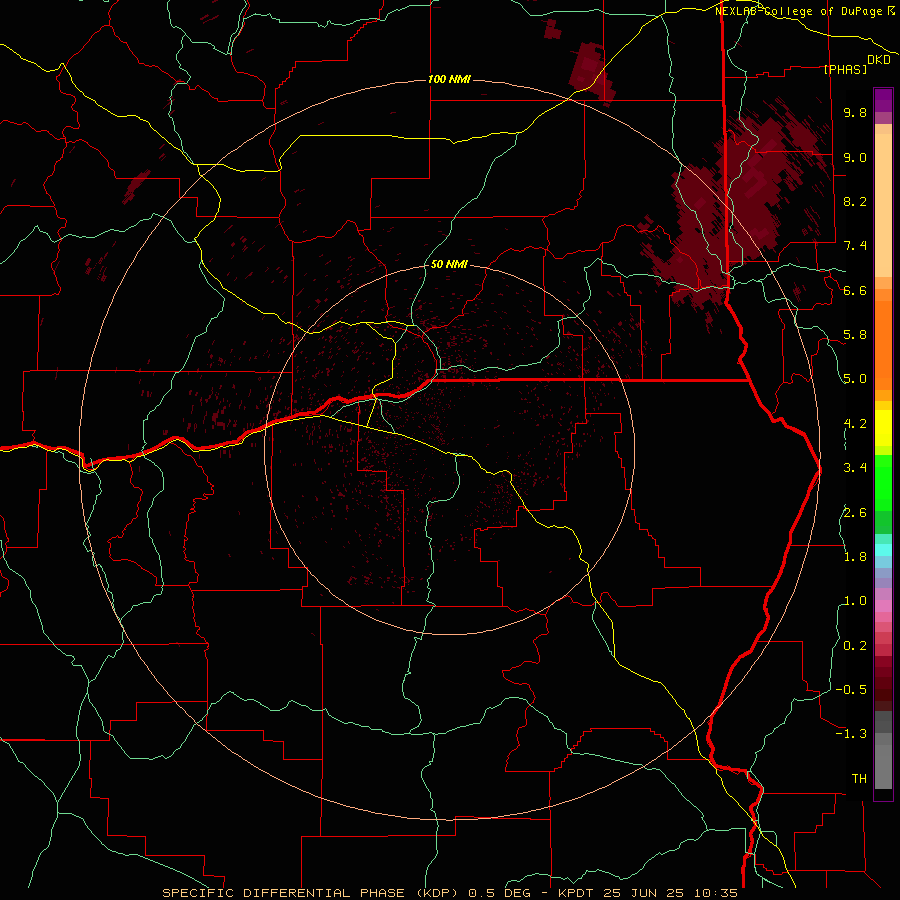
Task: Click the 1.8 scale value
Action: tap(855, 557)
